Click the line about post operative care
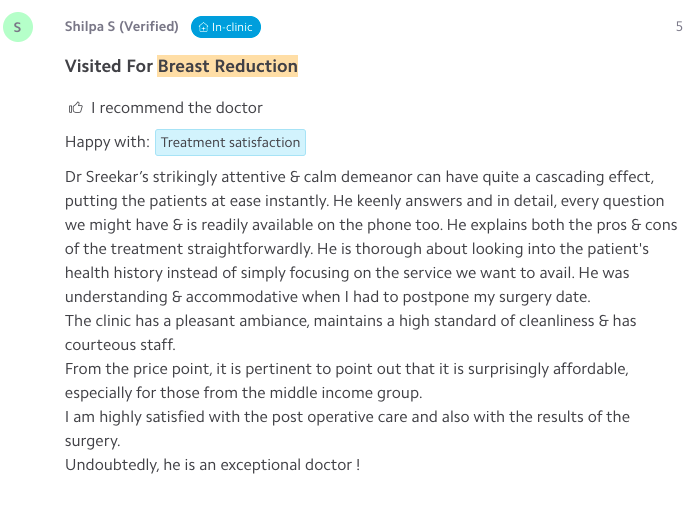 point(347,416)
